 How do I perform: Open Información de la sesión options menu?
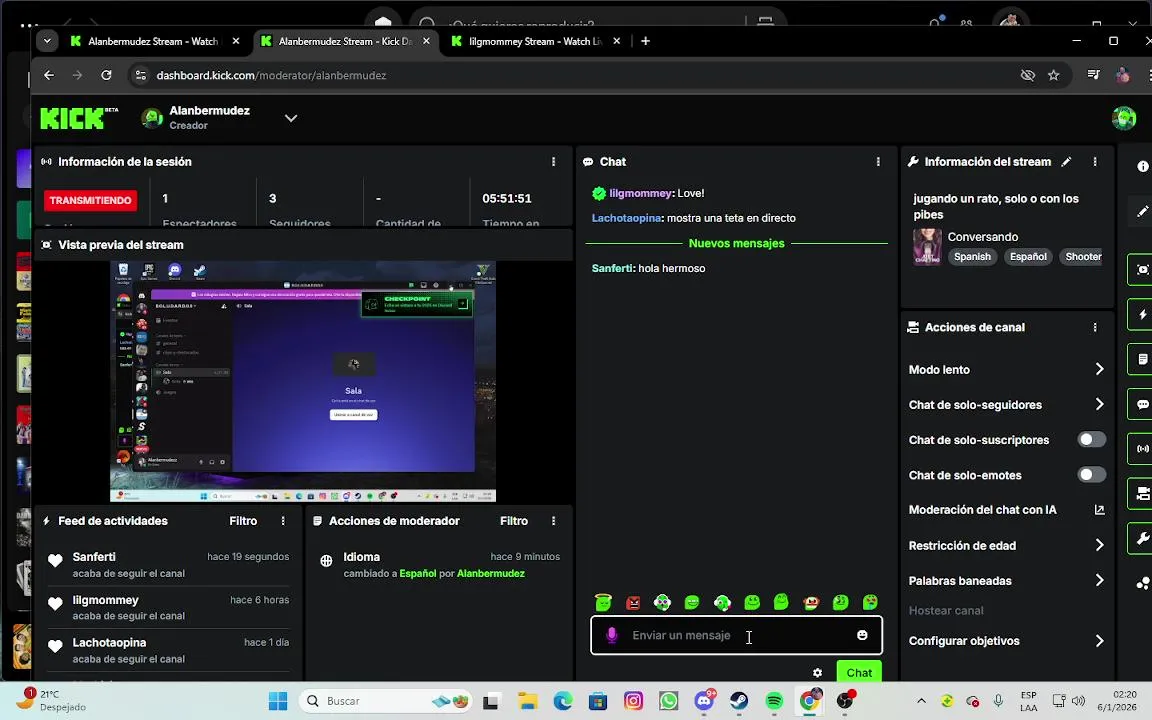(553, 162)
